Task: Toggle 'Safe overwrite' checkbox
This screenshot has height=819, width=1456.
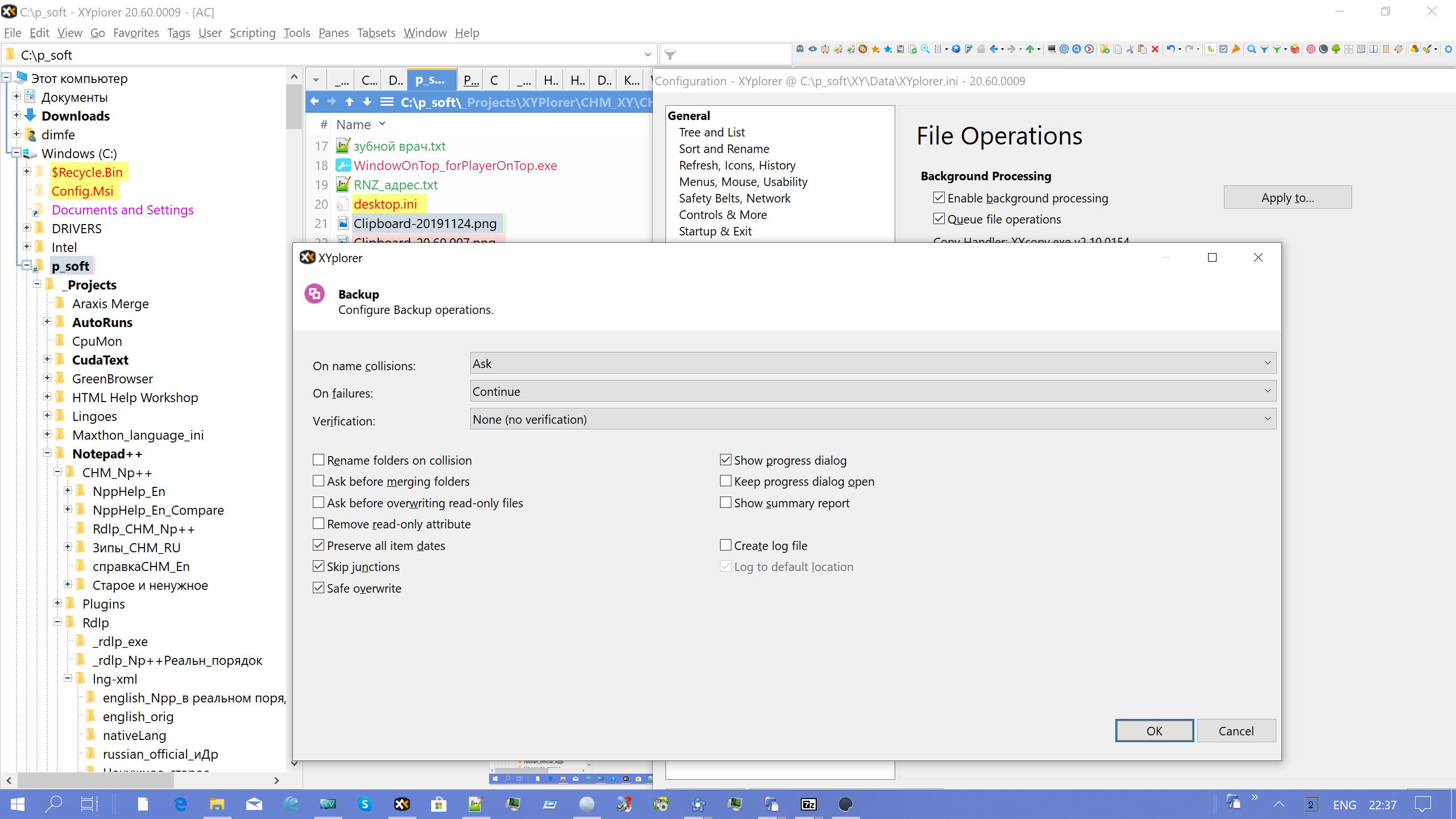Action: click(x=319, y=588)
